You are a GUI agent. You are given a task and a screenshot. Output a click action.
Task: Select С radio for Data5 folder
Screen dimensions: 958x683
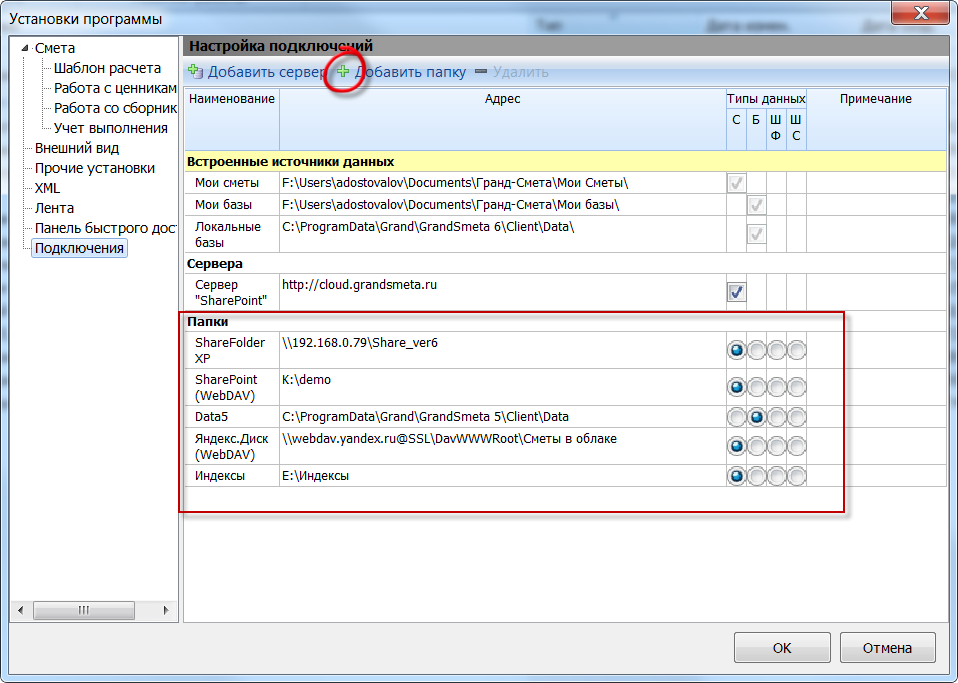point(736,417)
